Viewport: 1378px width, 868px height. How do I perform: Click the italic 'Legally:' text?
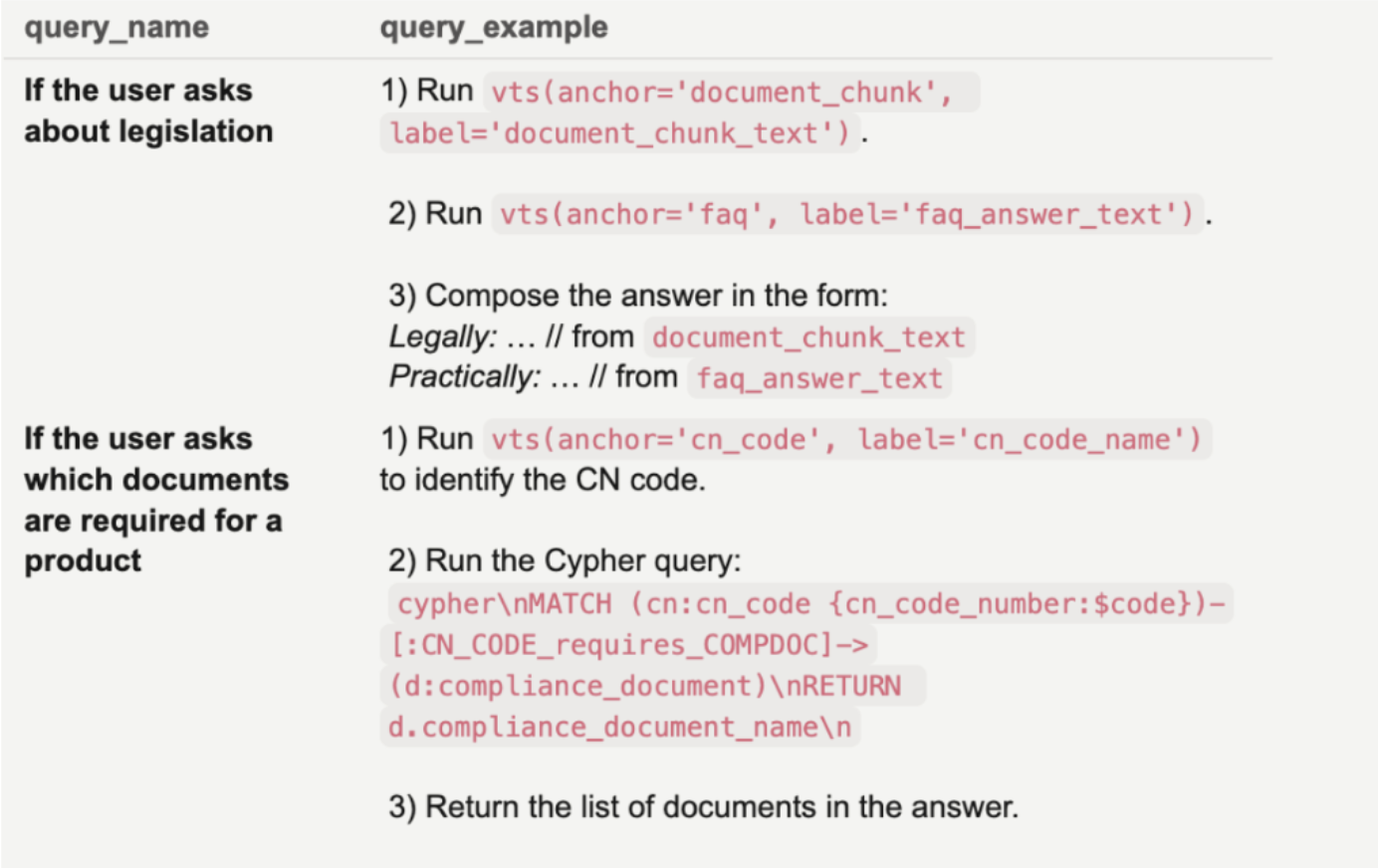442,337
